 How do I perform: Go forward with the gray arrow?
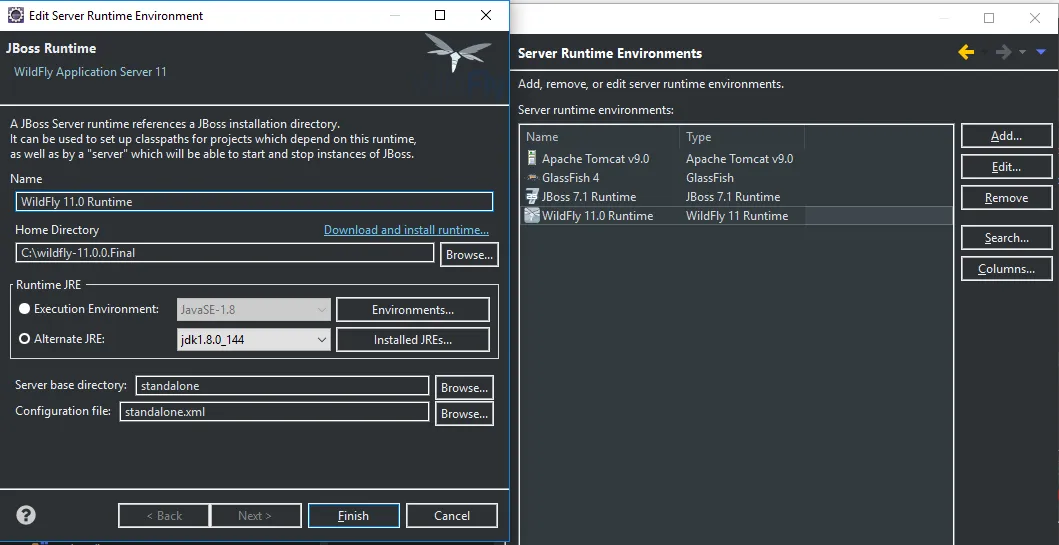[x=1004, y=52]
